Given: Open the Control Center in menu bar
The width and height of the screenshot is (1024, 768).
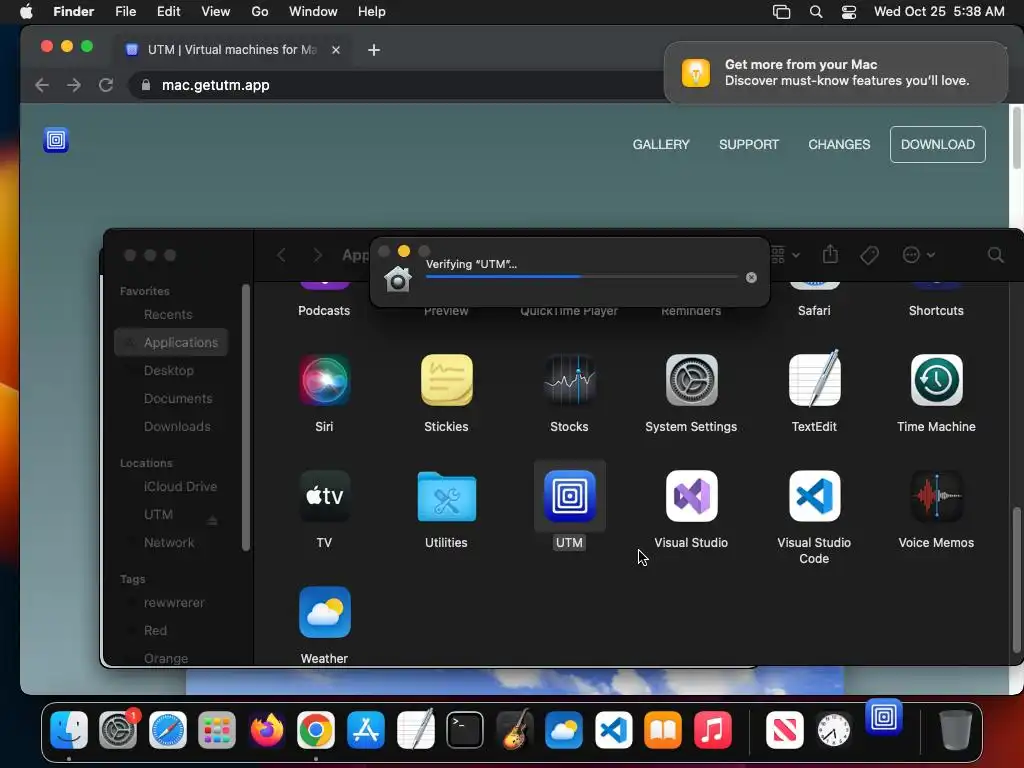Looking at the screenshot, I should click(x=848, y=12).
